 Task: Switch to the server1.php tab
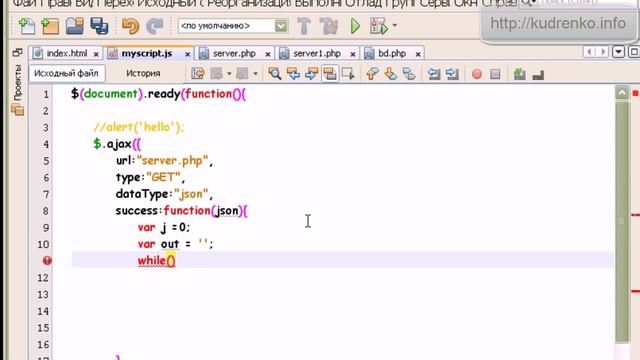tap(317, 53)
